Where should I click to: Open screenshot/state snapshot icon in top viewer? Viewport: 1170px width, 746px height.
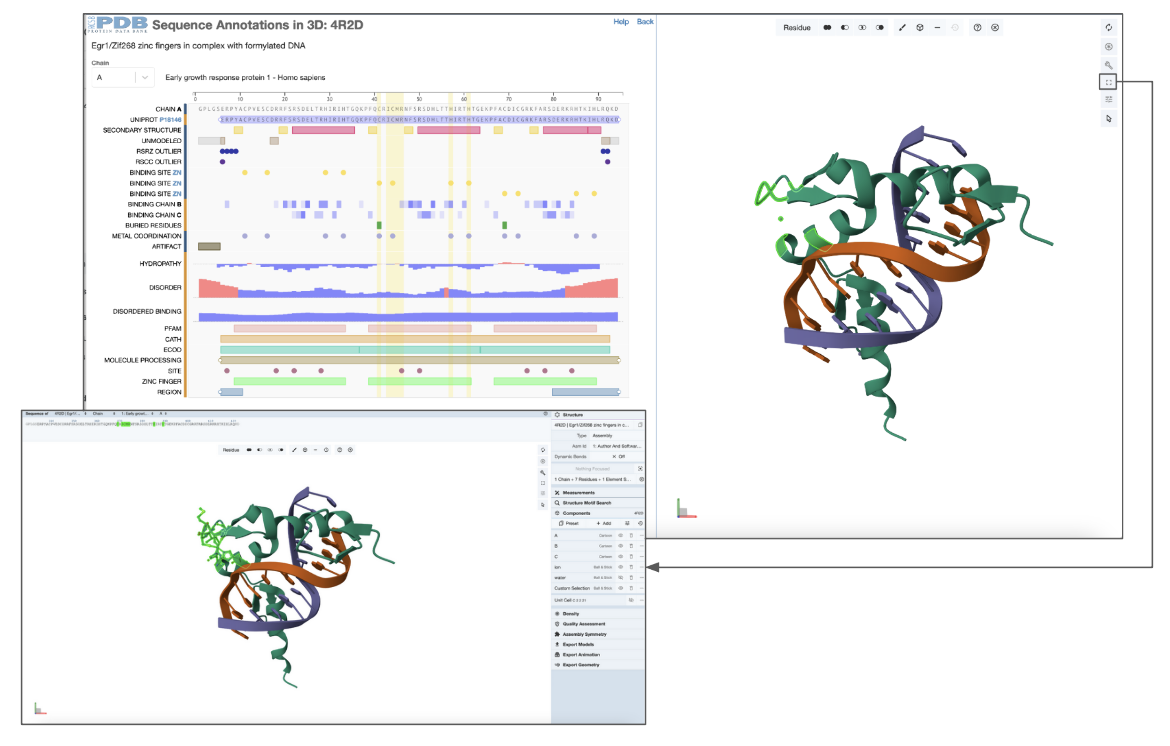point(1108,46)
